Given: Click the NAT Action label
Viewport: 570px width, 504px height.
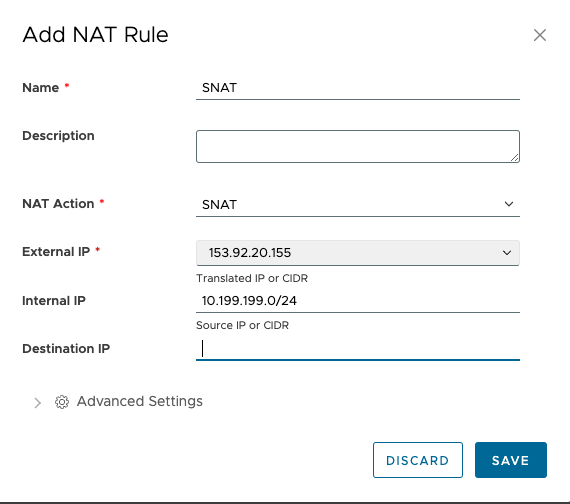Looking at the screenshot, I should (58, 204).
